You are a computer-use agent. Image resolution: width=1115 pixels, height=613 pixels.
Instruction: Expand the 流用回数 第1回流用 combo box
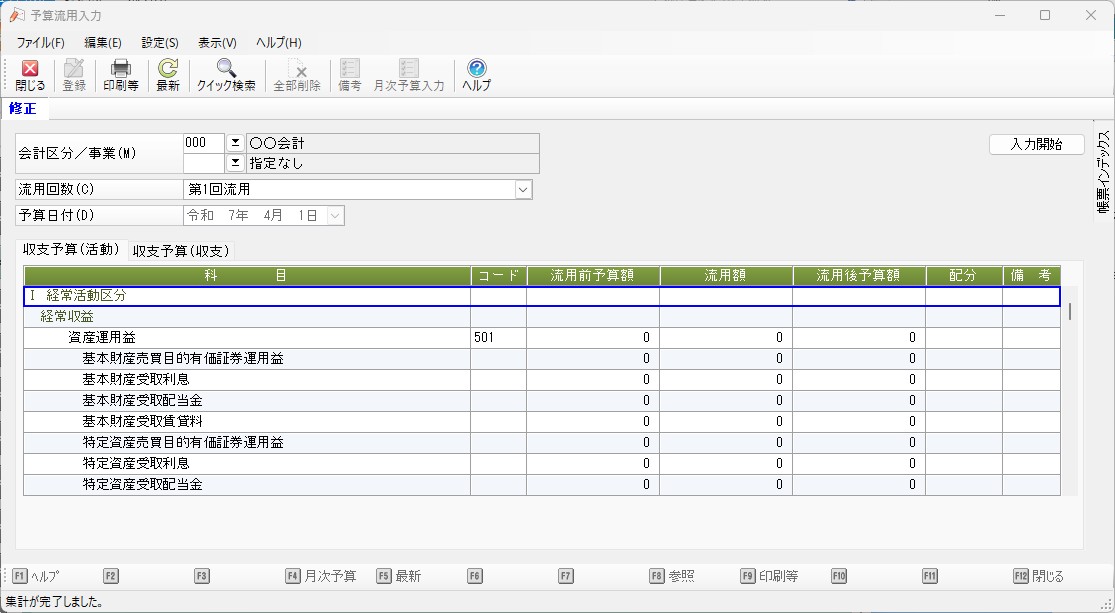coord(522,189)
